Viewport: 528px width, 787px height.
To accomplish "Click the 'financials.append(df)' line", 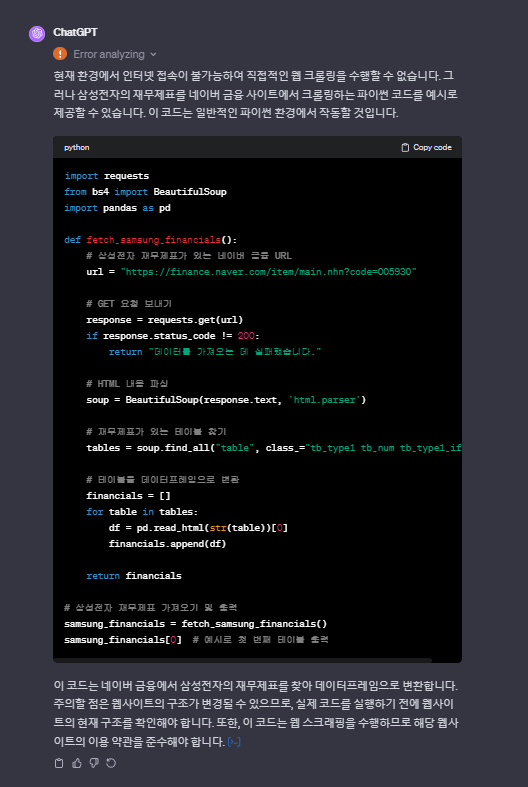I will 168,544.
